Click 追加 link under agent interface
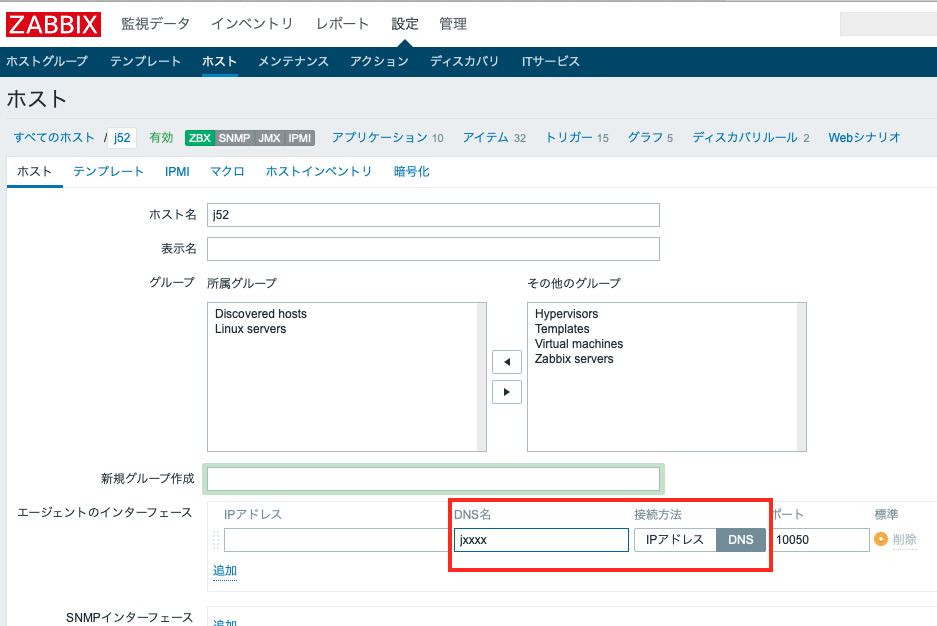 (x=225, y=571)
